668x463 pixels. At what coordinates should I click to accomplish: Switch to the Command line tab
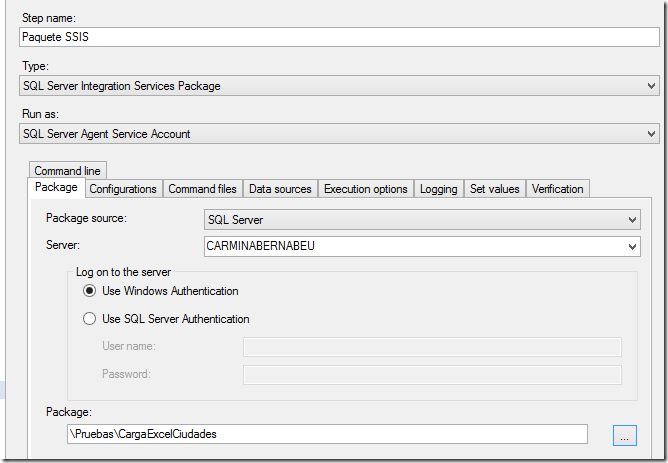pos(66,171)
